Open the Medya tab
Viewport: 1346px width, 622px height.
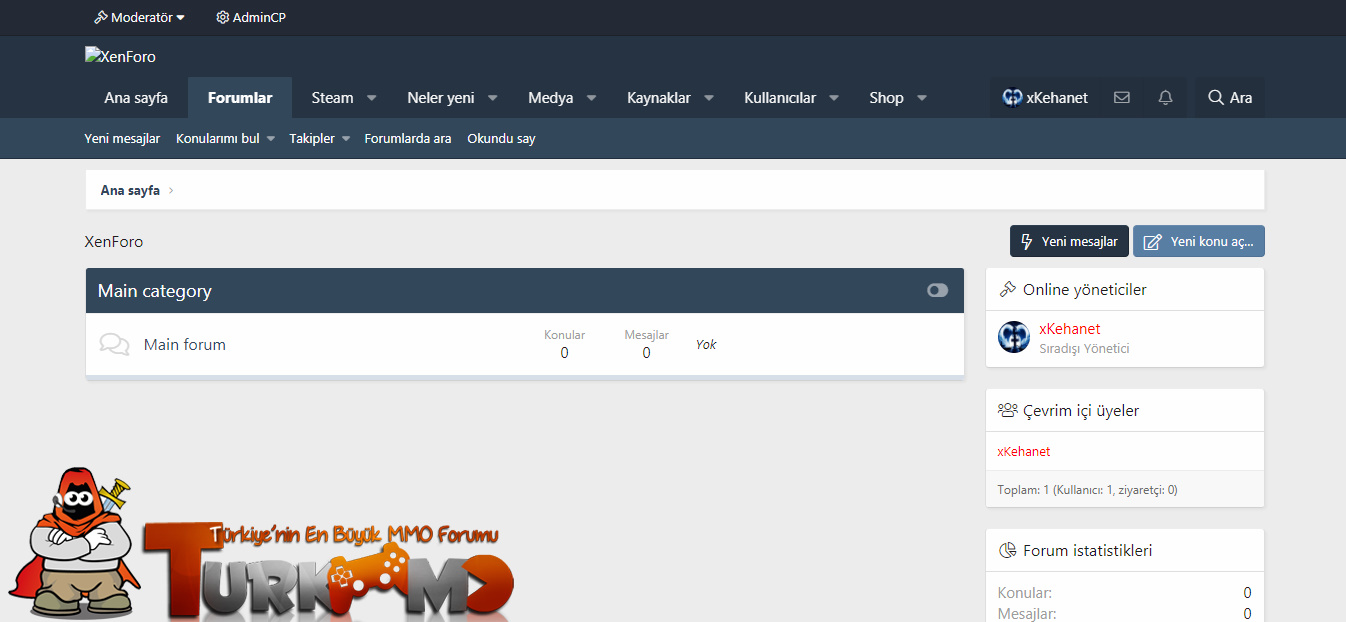click(x=551, y=98)
